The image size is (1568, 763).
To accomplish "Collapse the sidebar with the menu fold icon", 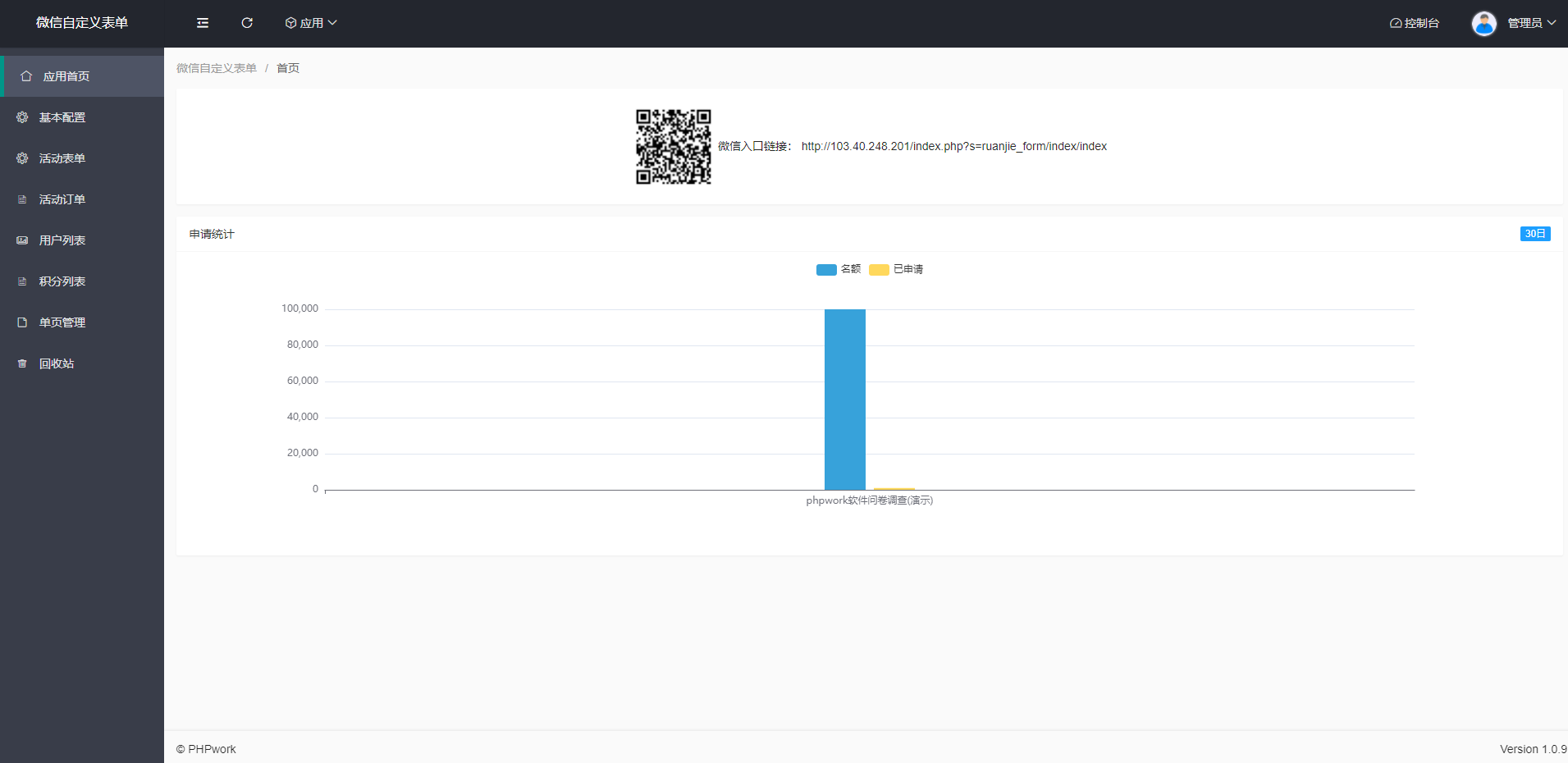I will 203,23.
